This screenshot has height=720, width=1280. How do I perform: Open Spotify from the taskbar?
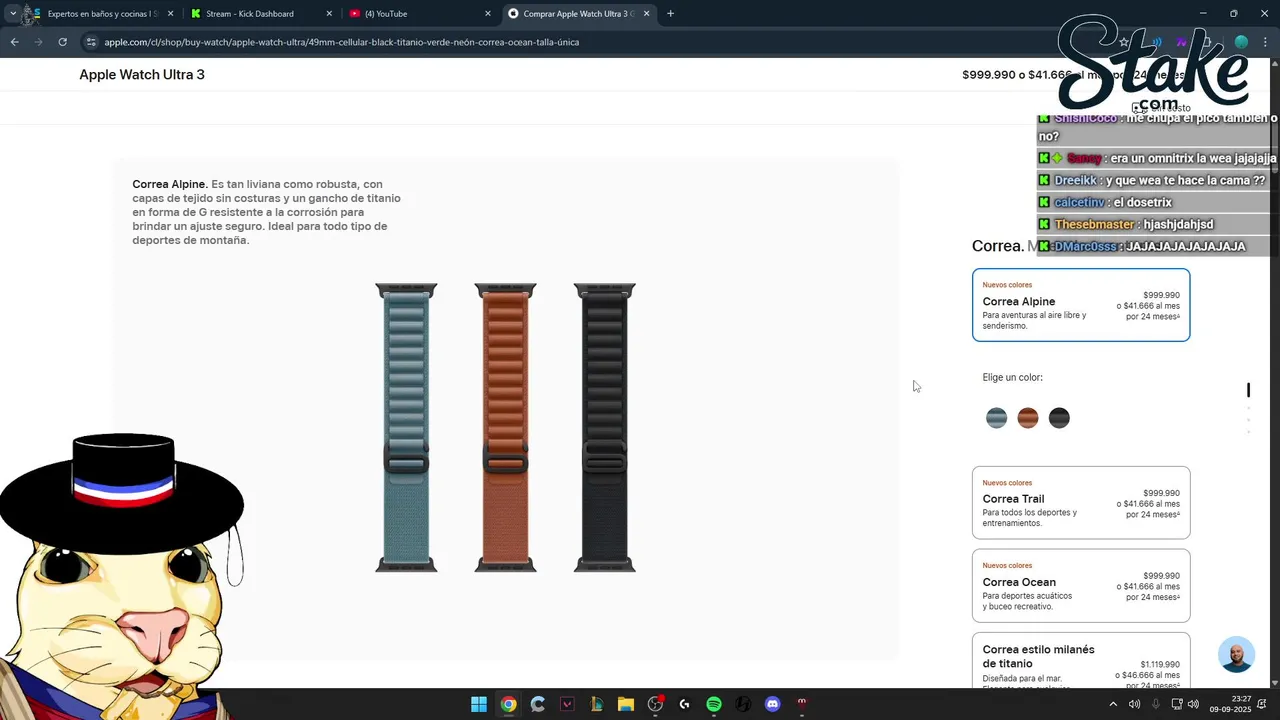(714, 704)
